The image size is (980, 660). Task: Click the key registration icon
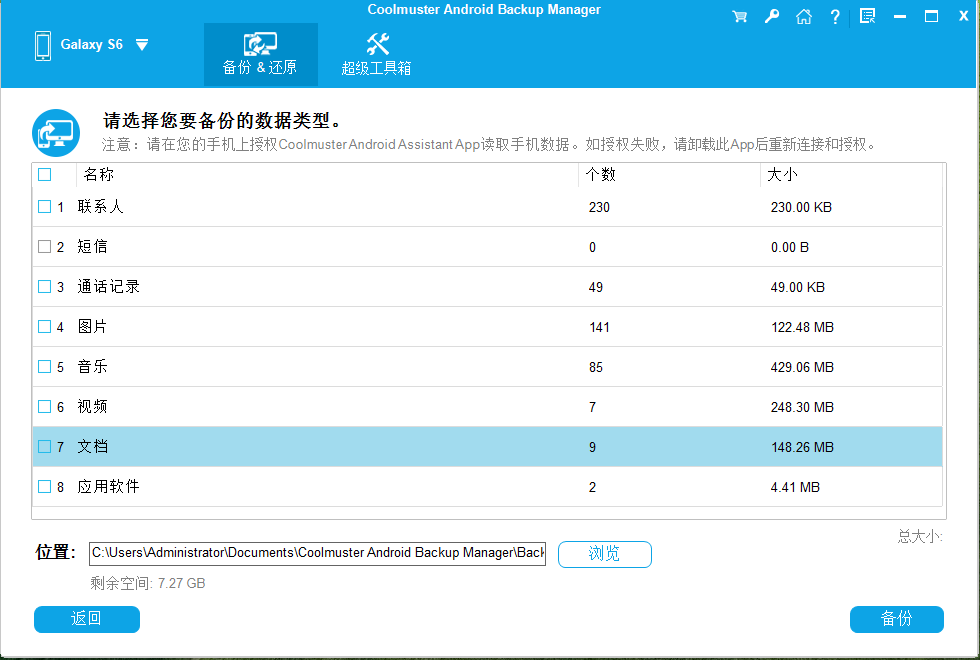(x=772, y=16)
